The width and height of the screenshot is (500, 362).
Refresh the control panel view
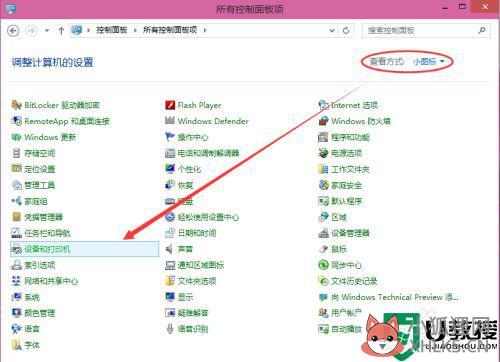pos(346,31)
